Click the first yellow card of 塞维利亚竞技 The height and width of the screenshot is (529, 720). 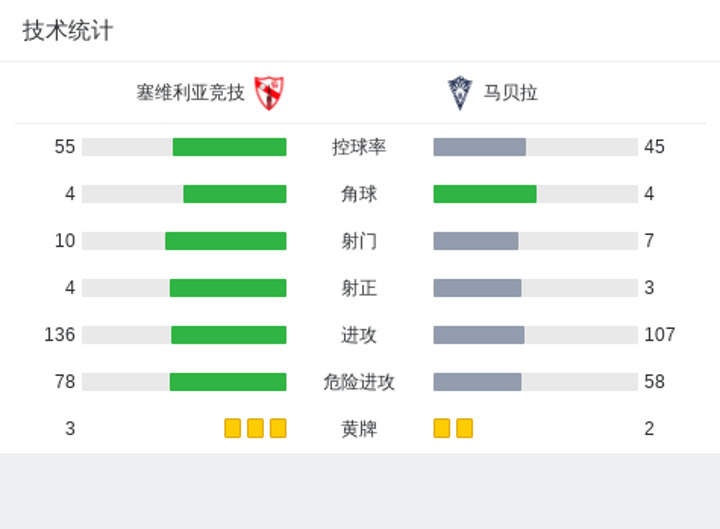point(233,428)
